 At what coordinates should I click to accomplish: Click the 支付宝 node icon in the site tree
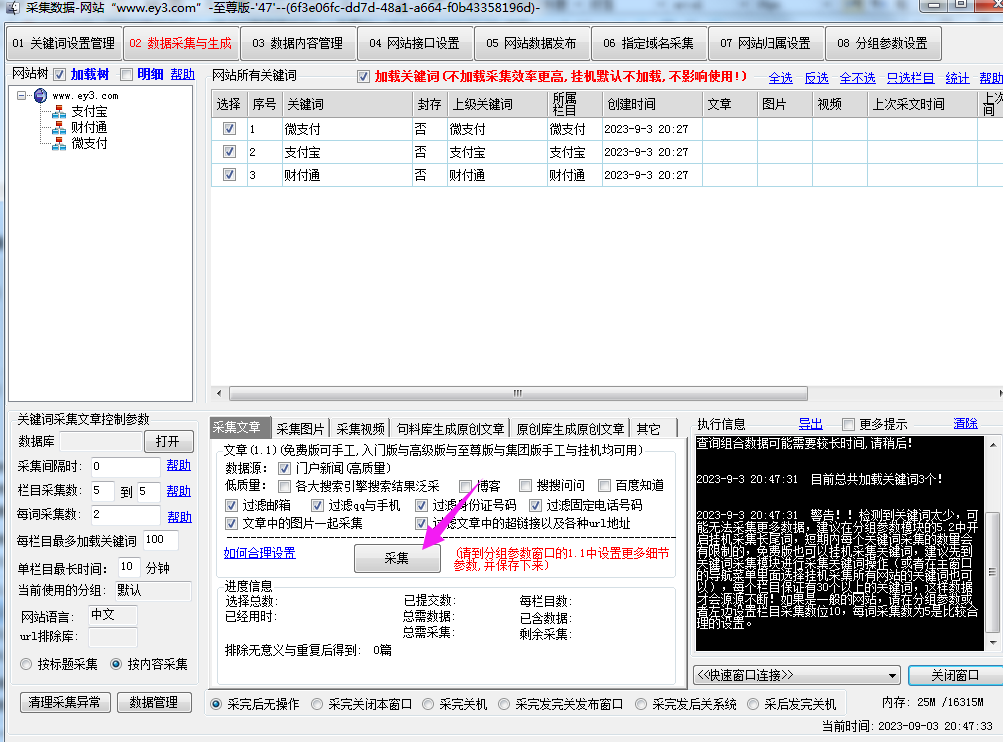[x=59, y=111]
